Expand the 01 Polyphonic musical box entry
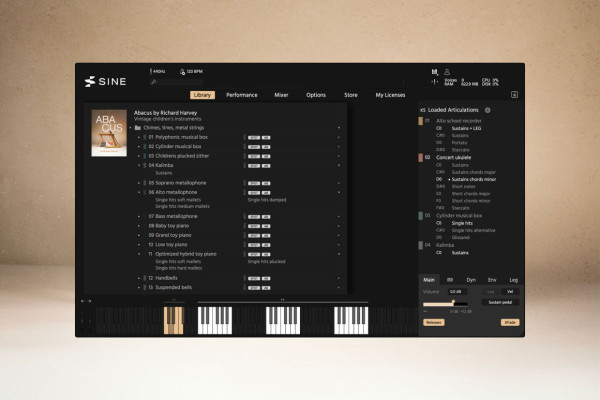This screenshot has height=400, width=600. point(139,137)
